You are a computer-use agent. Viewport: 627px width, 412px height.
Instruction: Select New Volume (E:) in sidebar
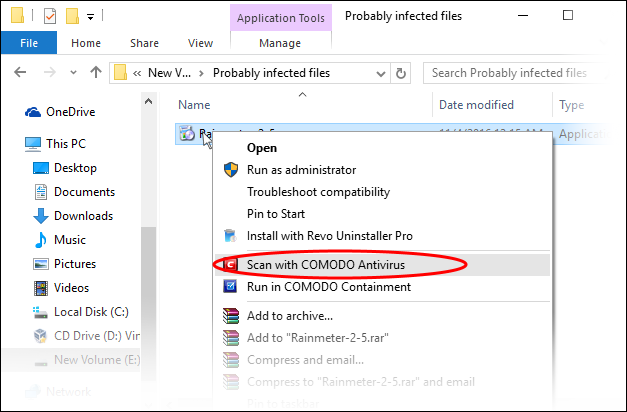click(x=86, y=360)
